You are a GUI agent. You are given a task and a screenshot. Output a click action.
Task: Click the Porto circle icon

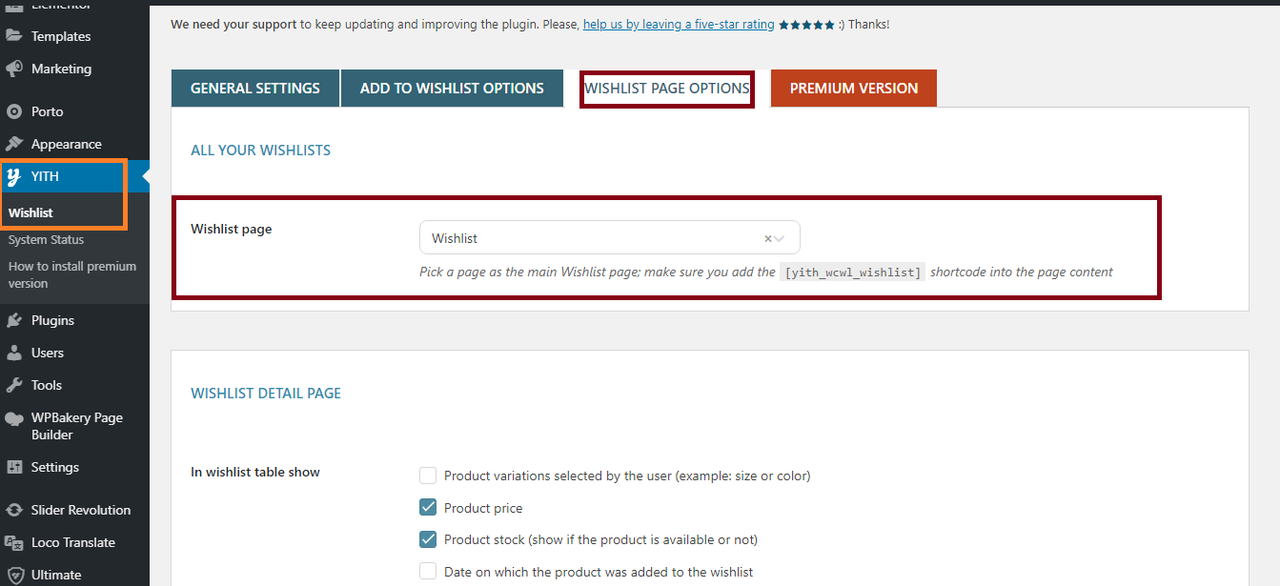pos(14,112)
